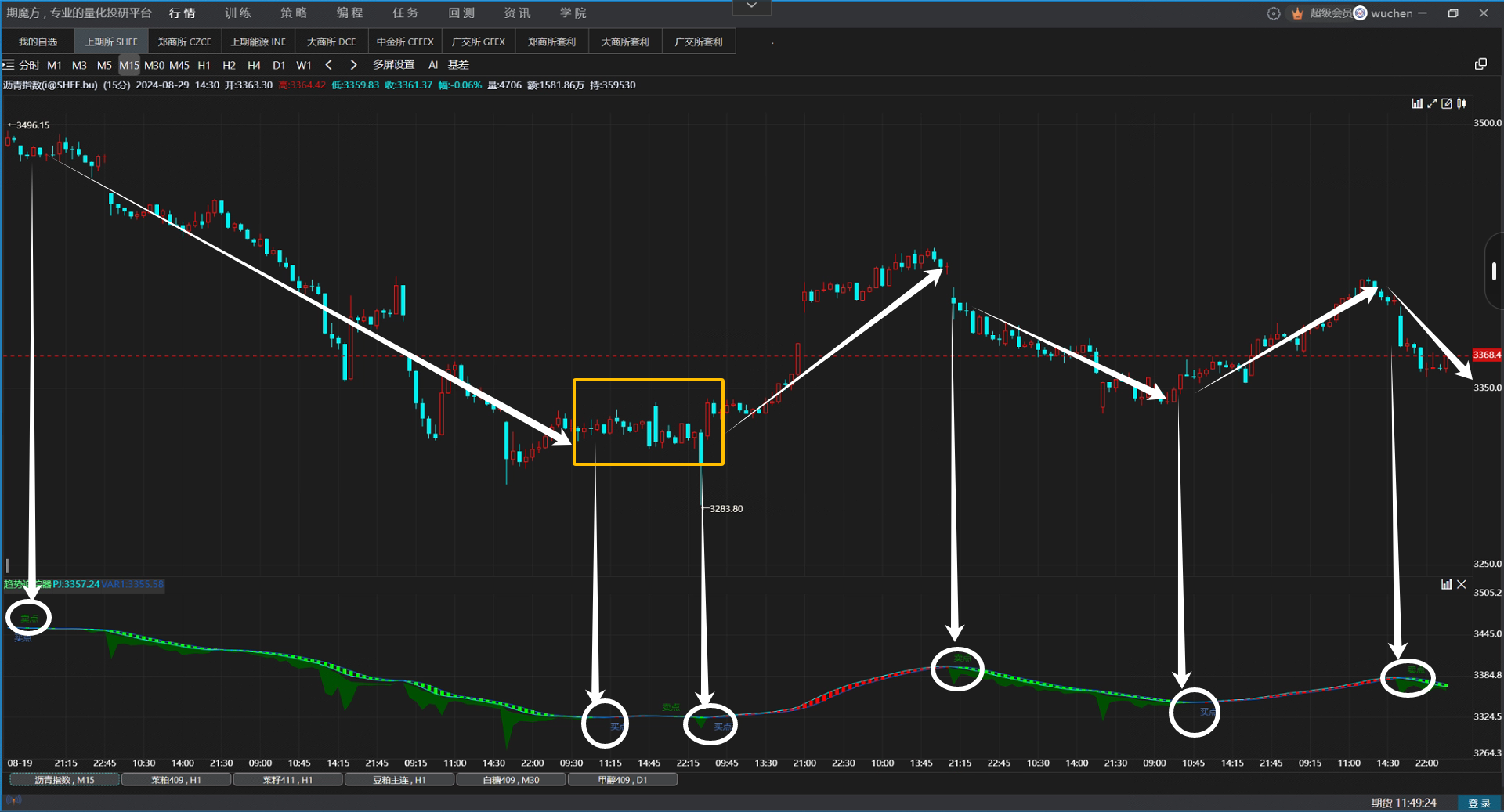The height and width of the screenshot is (812, 1504).
Task: Open the settings gear icon in title bar
Action: (1274, 13)
